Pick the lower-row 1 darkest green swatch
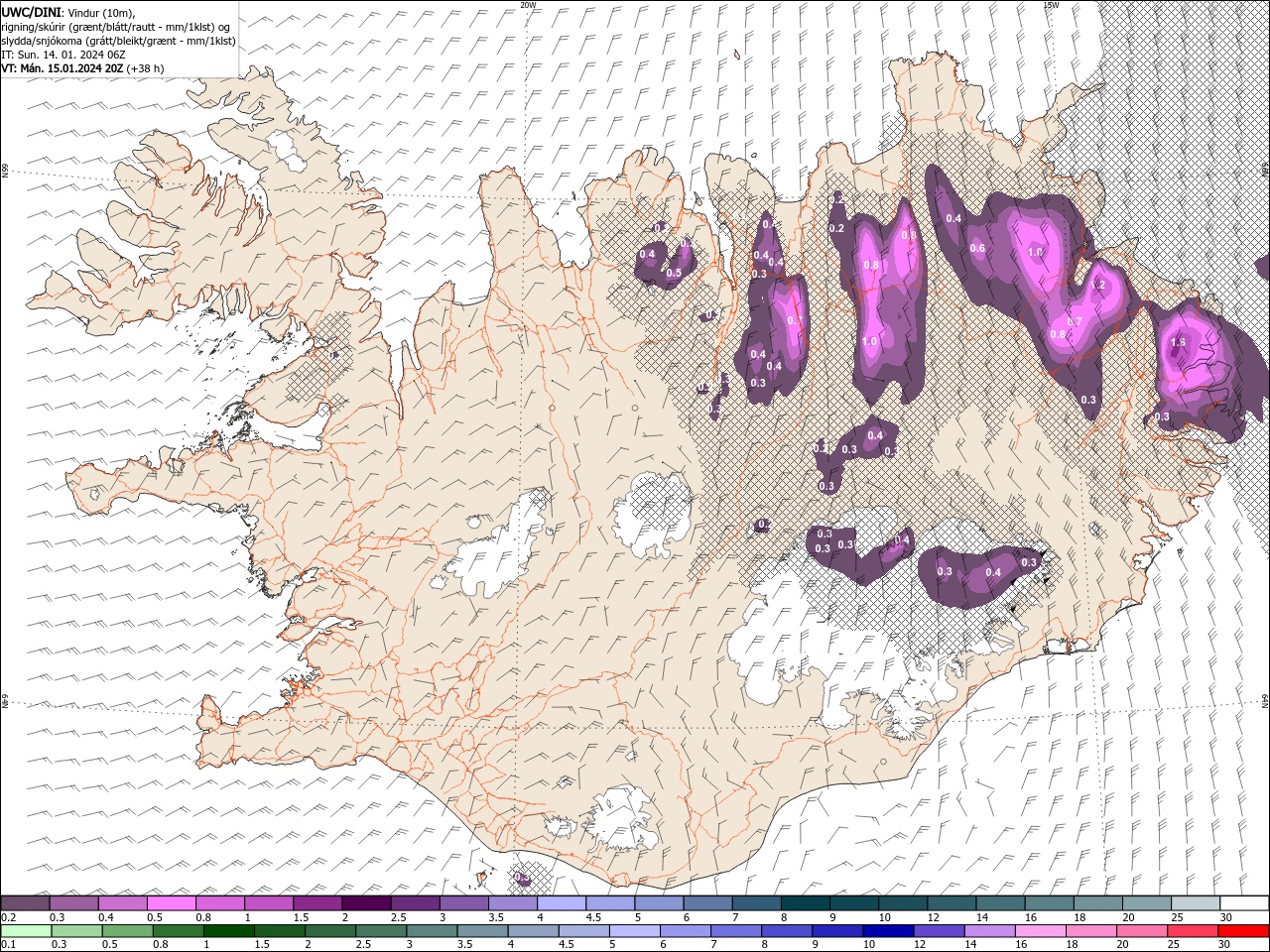This screenshot has width=1270, height=952. coord(228,931)
